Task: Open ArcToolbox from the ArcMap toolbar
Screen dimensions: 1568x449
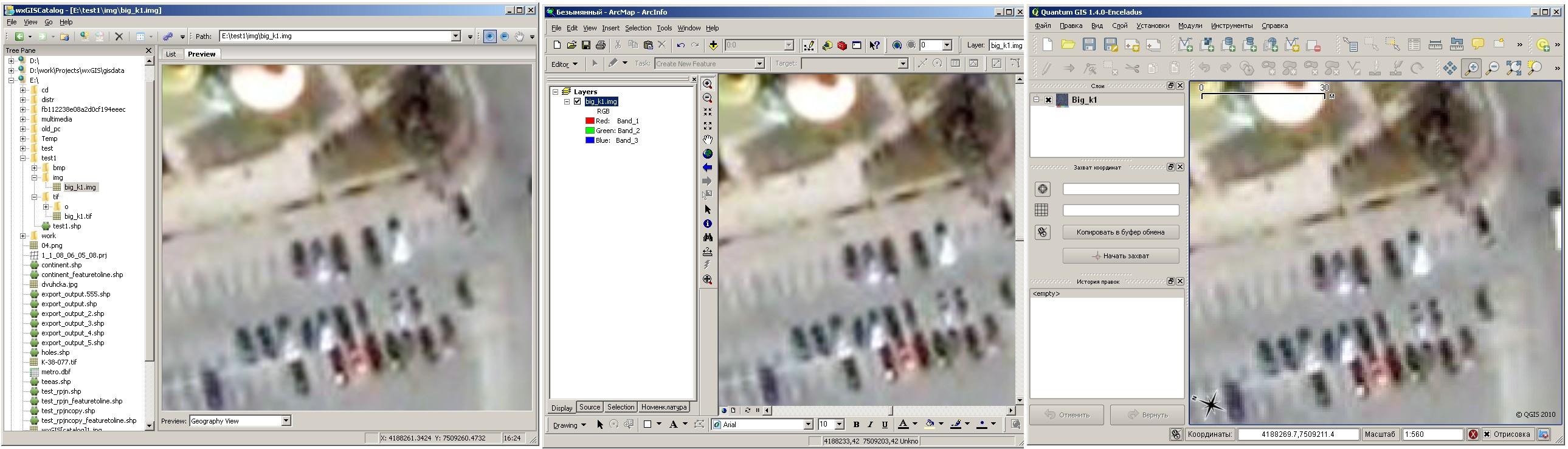Action: point(842,45)
